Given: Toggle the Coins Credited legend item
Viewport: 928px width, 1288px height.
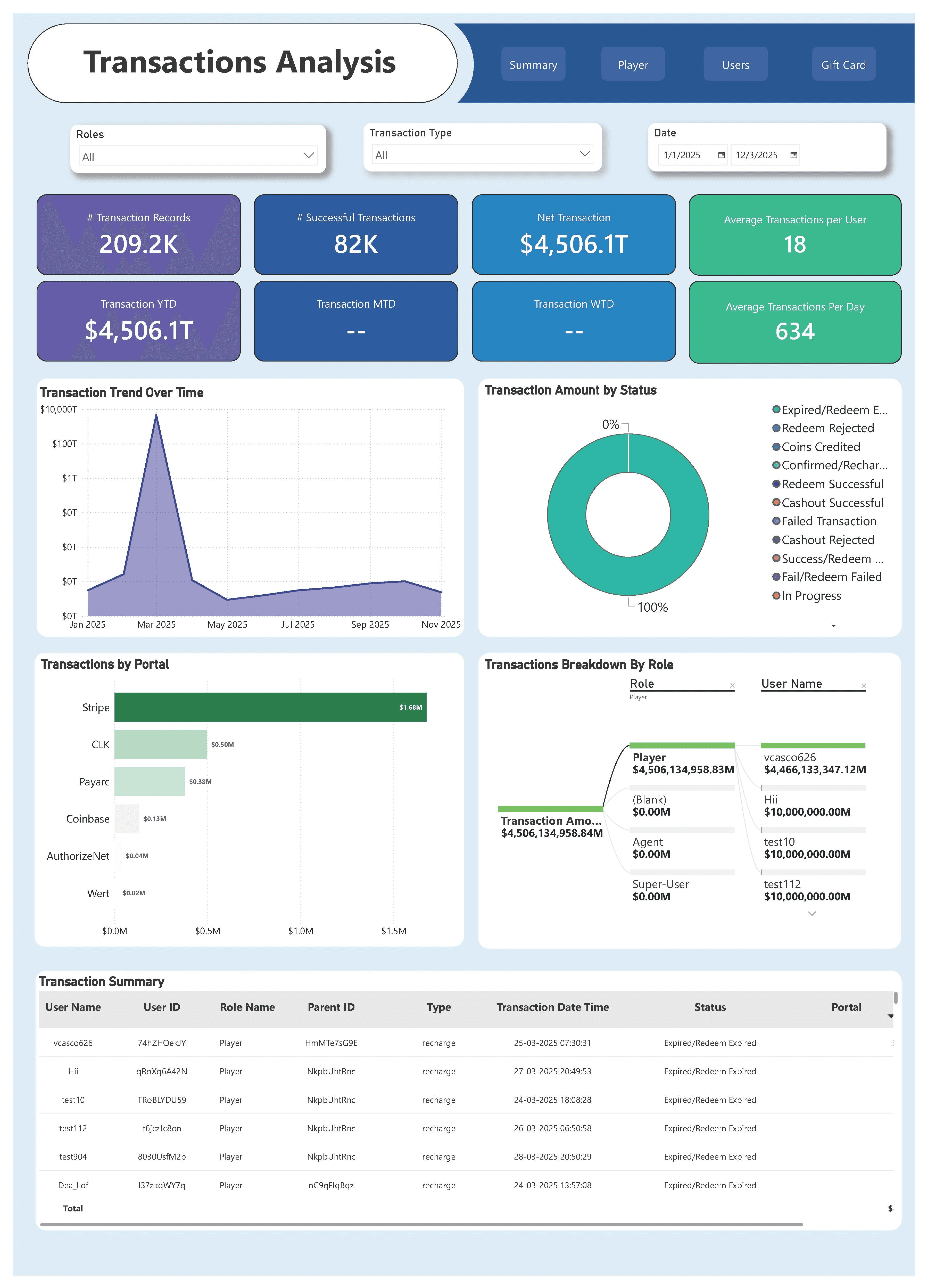Looking at the screenshot, I should [x=820, y=447].
